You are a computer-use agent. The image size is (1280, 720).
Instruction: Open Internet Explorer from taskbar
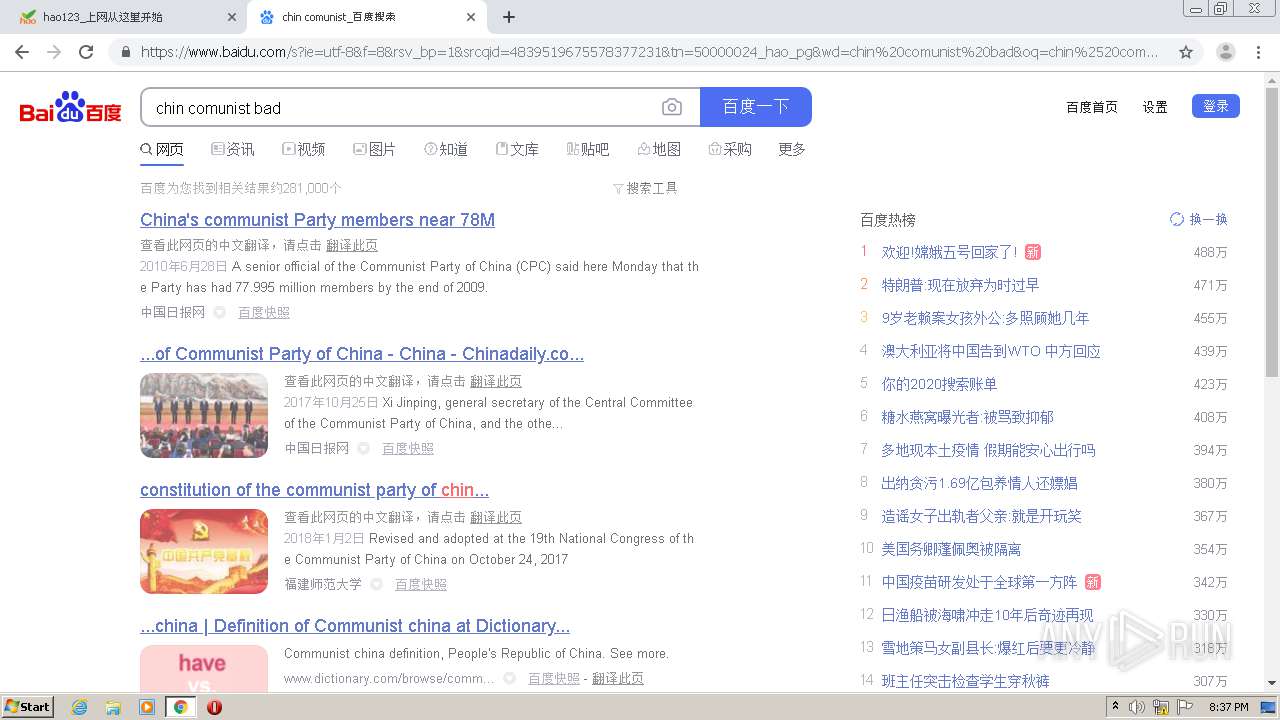[80, 707]
